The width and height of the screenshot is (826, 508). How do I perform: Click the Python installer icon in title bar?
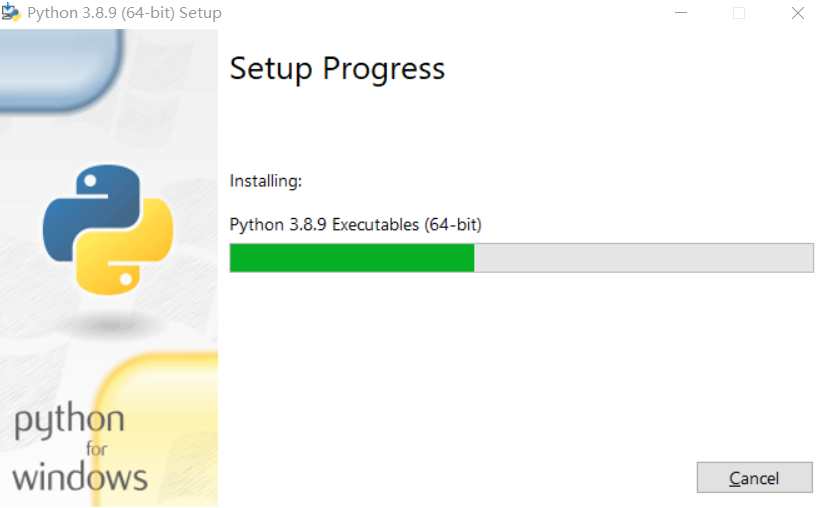(12, 13)
